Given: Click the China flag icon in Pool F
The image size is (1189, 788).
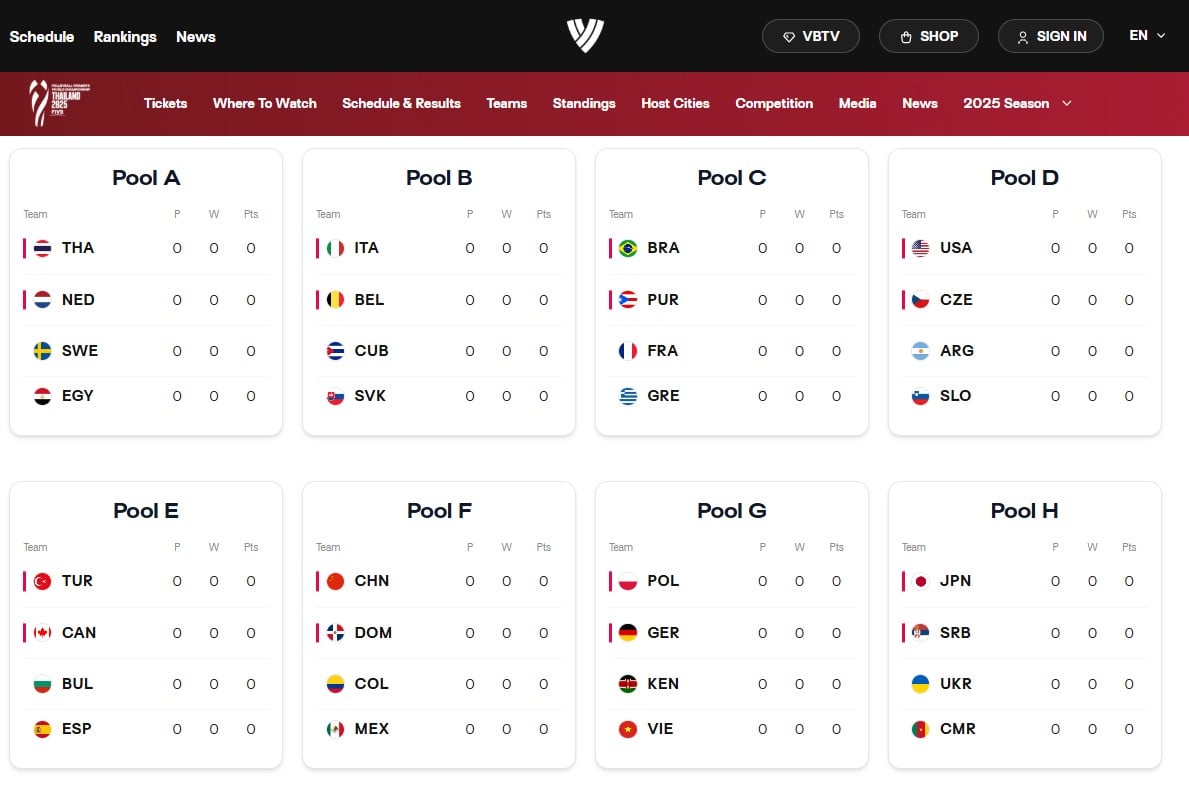Looking at the screenshot, I should click(x=335, y=581).
